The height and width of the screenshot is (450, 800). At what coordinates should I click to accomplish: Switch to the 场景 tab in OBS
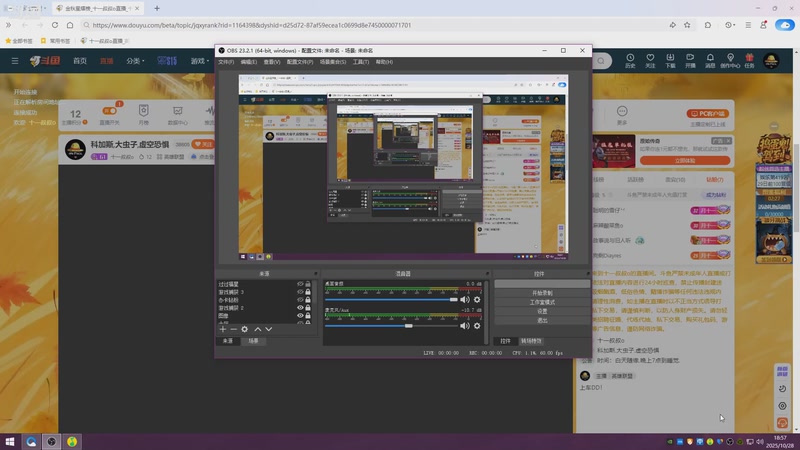pos(253,341)
